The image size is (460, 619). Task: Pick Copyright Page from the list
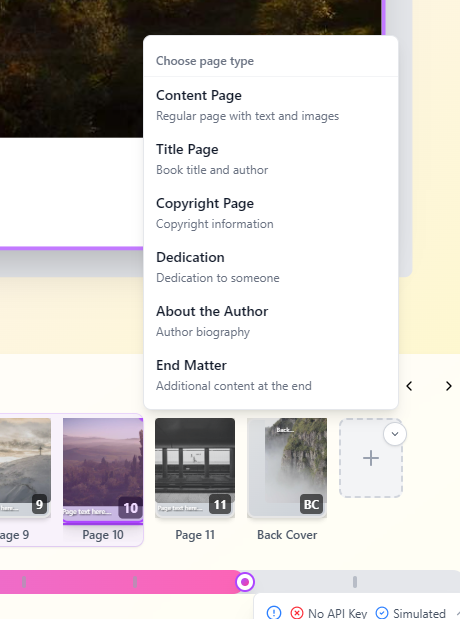(x=271, y=213)
